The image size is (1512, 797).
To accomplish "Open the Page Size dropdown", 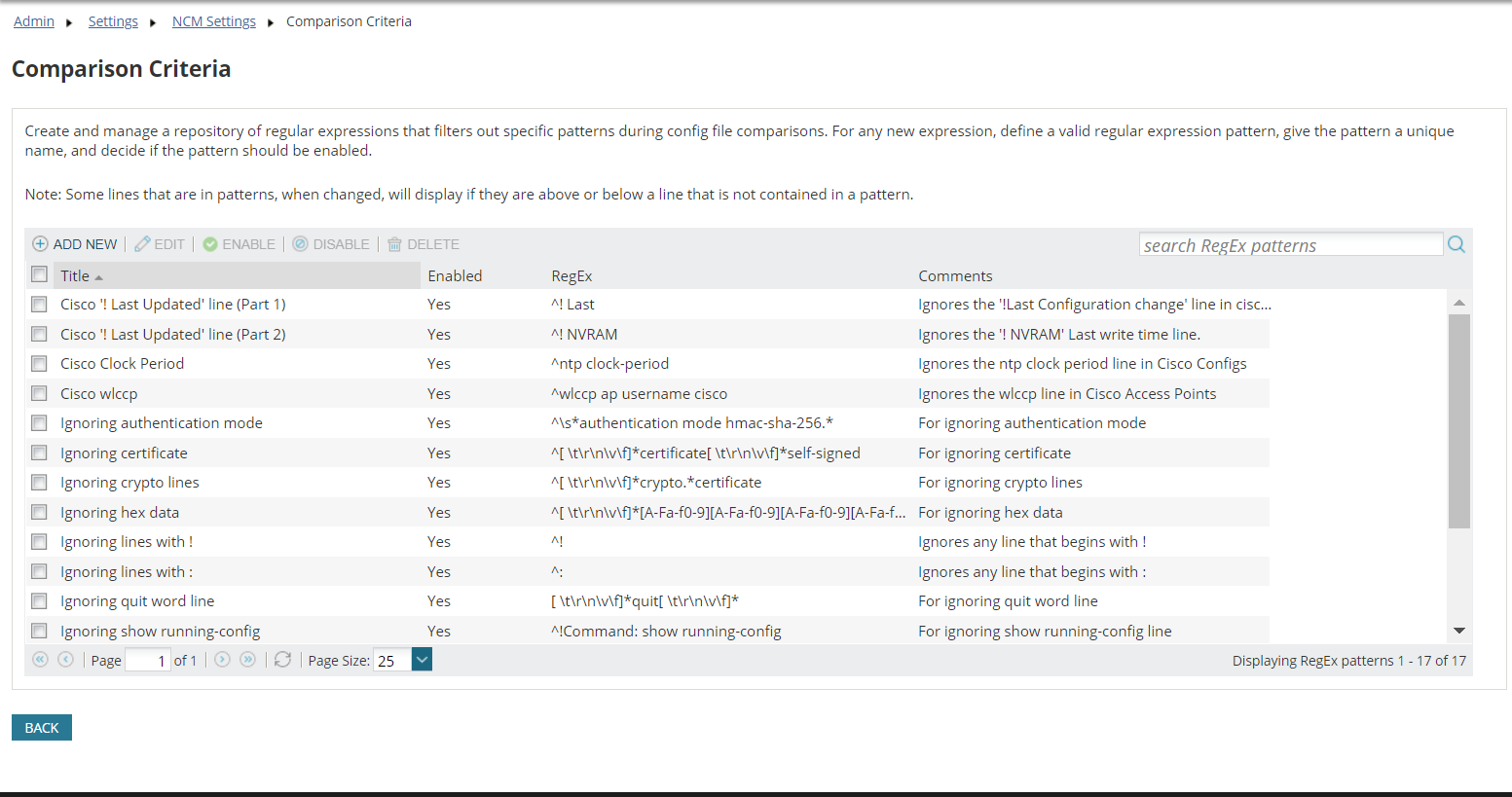I will click(x=422, y=660).
